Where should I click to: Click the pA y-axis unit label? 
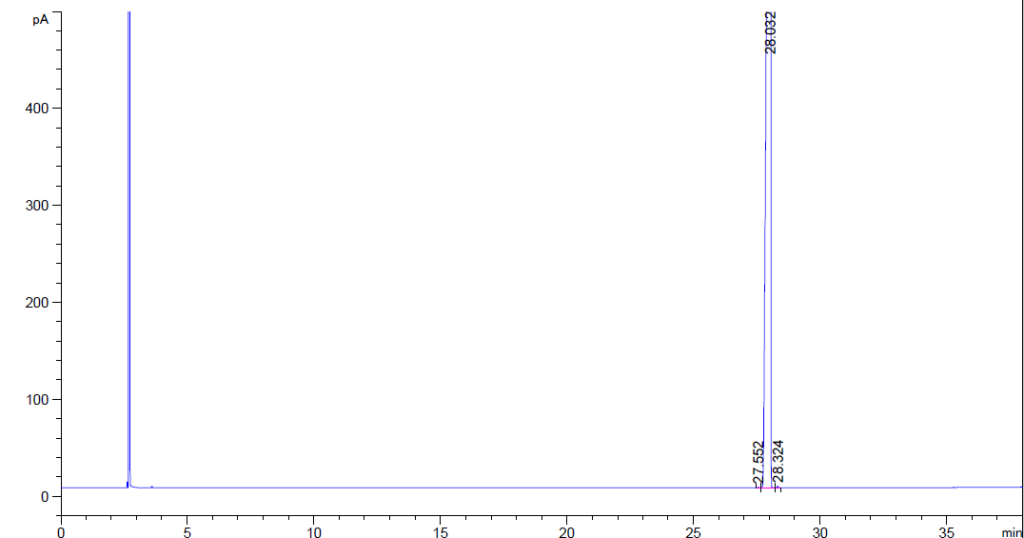(x=40, y=20)
